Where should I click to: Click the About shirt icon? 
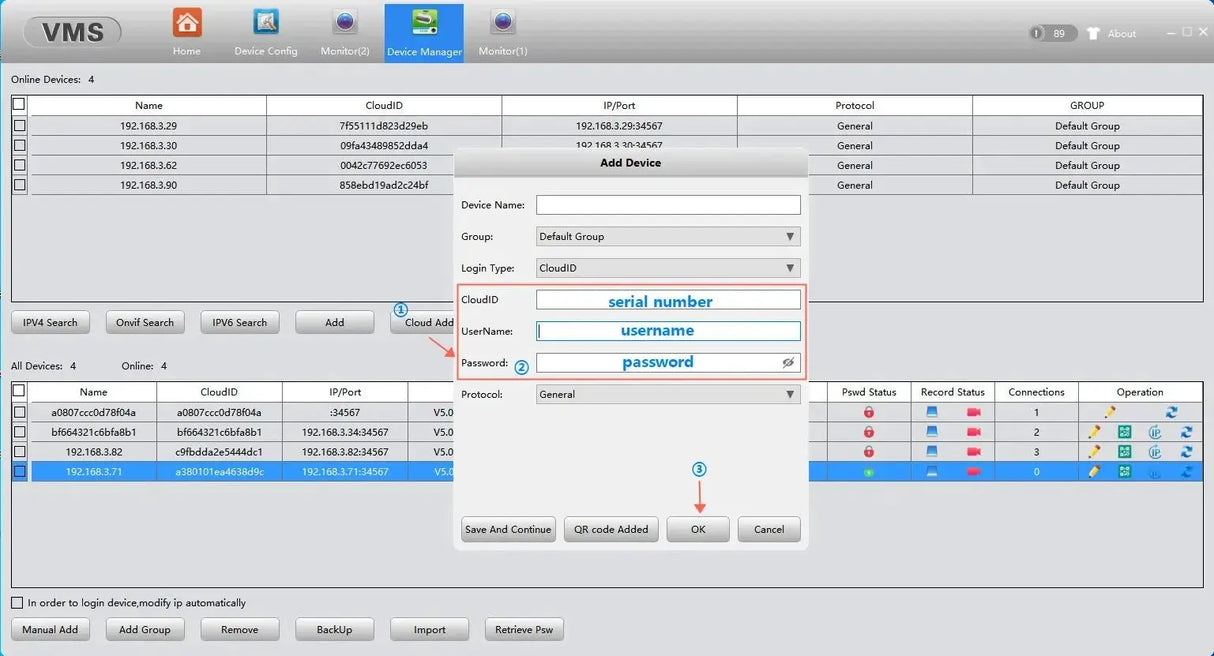point(1092,33)
